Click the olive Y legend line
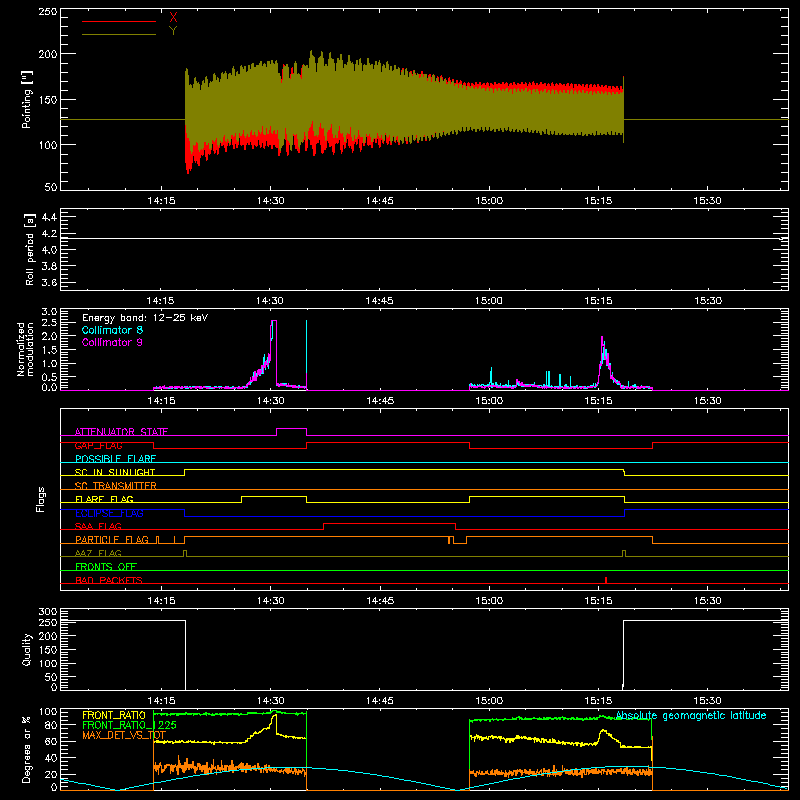 tap(118, 34)
